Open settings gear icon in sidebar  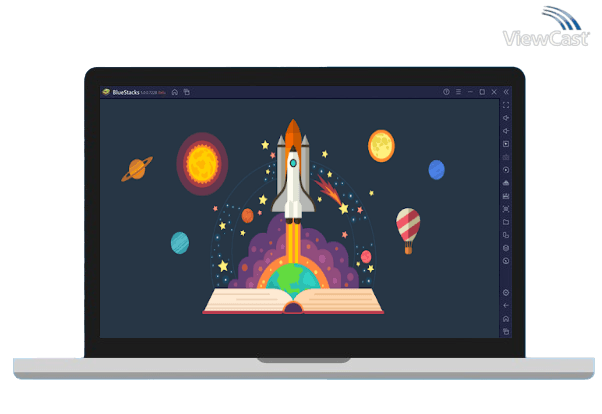(x=506, y=293)
